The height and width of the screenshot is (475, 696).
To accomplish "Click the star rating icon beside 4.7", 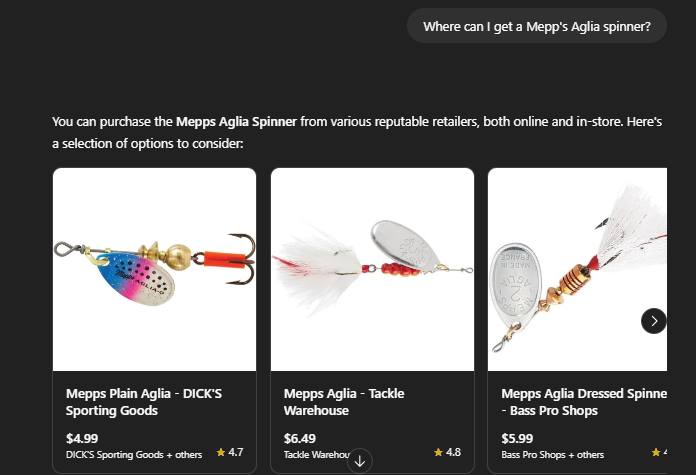I will (221, 453).
